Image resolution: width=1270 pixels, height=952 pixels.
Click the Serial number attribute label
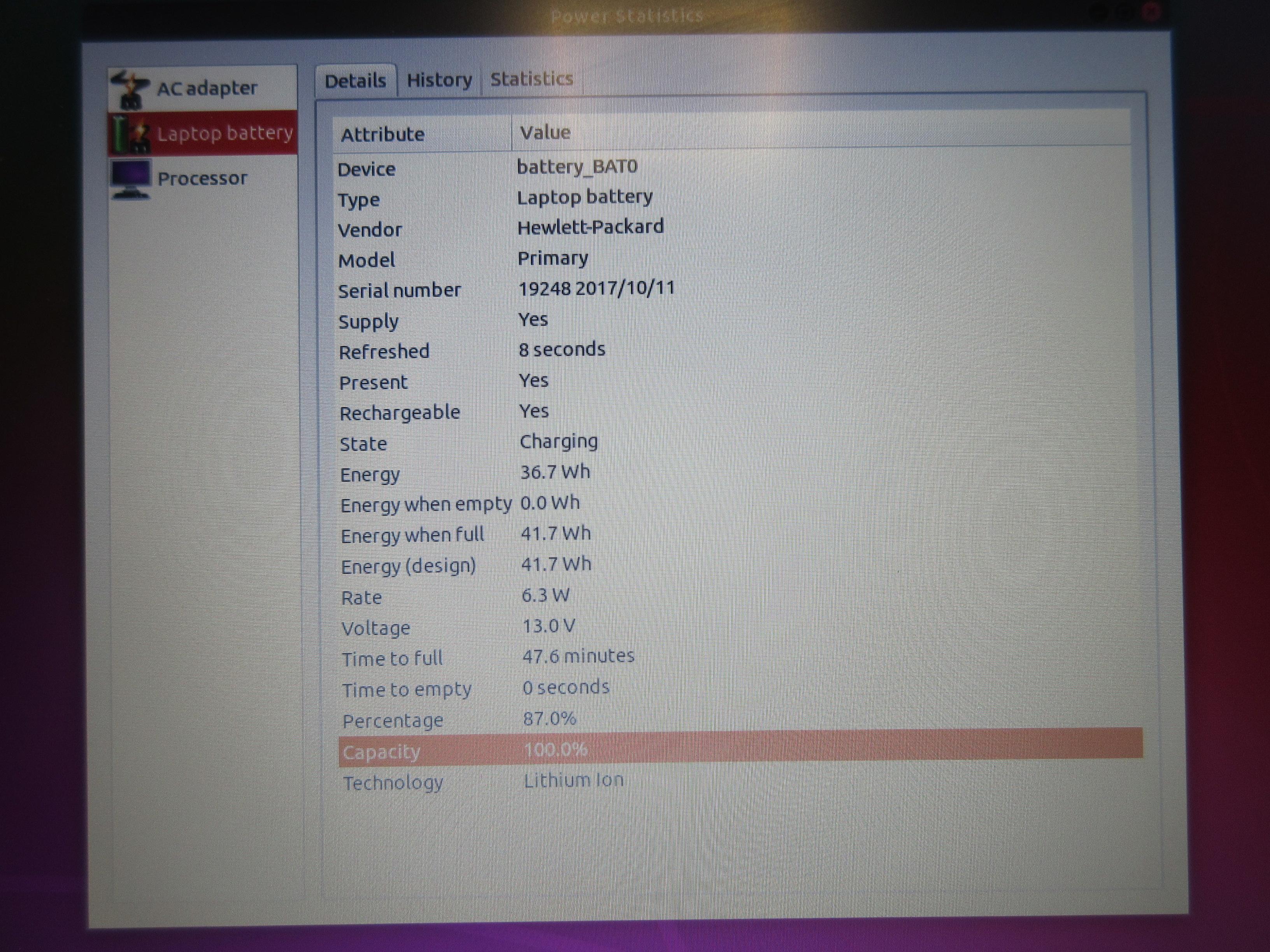tap(400, 290)
